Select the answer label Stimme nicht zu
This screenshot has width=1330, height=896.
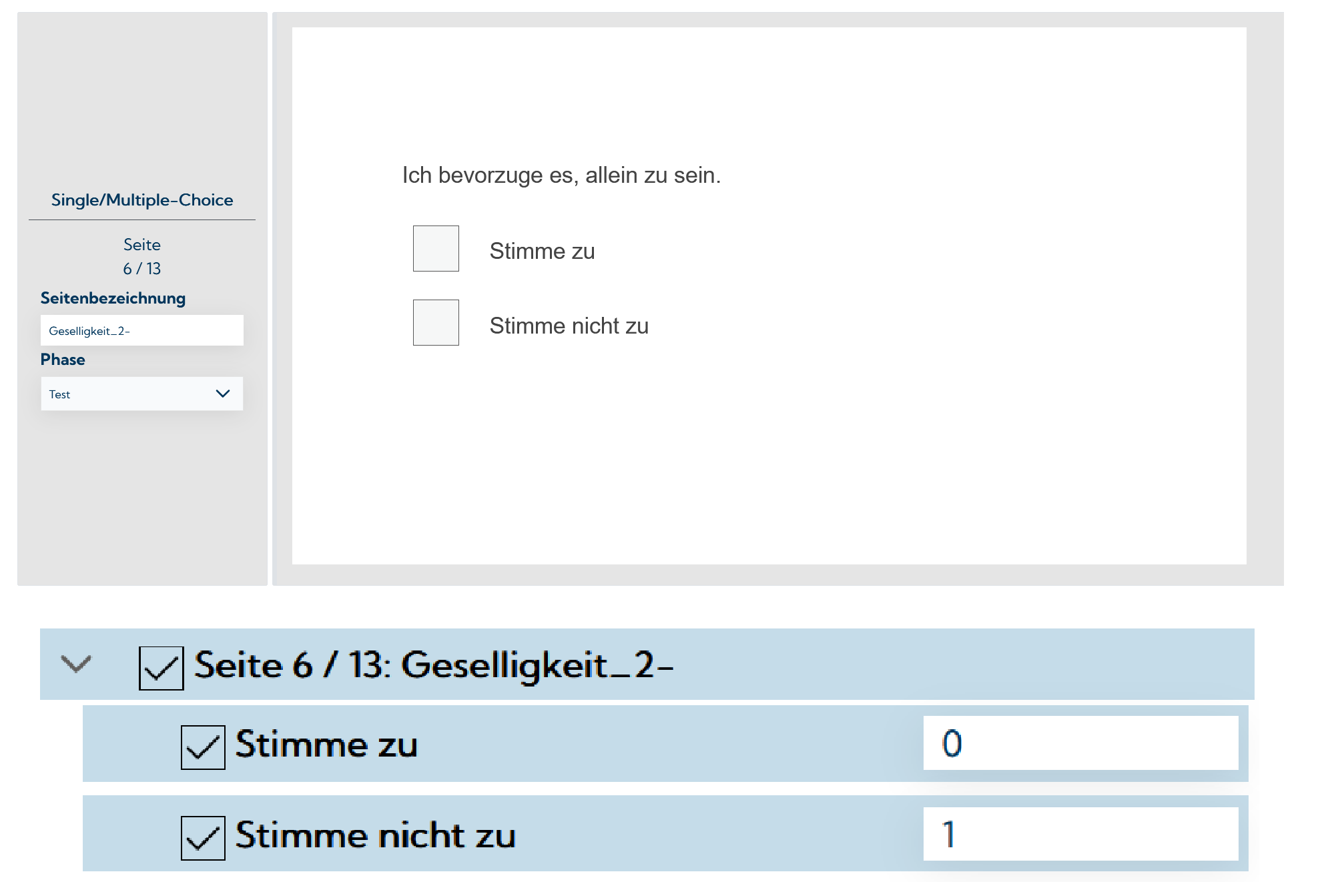[x=569, y=326]
